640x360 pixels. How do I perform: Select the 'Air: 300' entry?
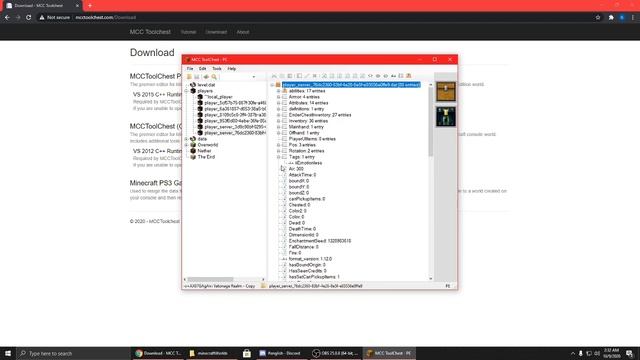point(296,169)
